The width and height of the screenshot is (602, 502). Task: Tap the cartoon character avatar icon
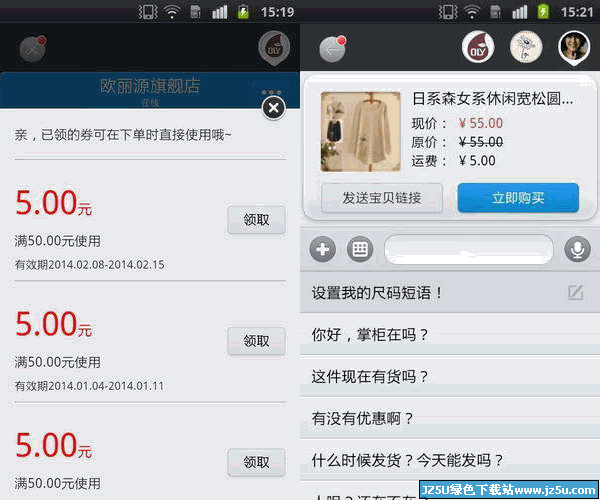coord(525,47)
